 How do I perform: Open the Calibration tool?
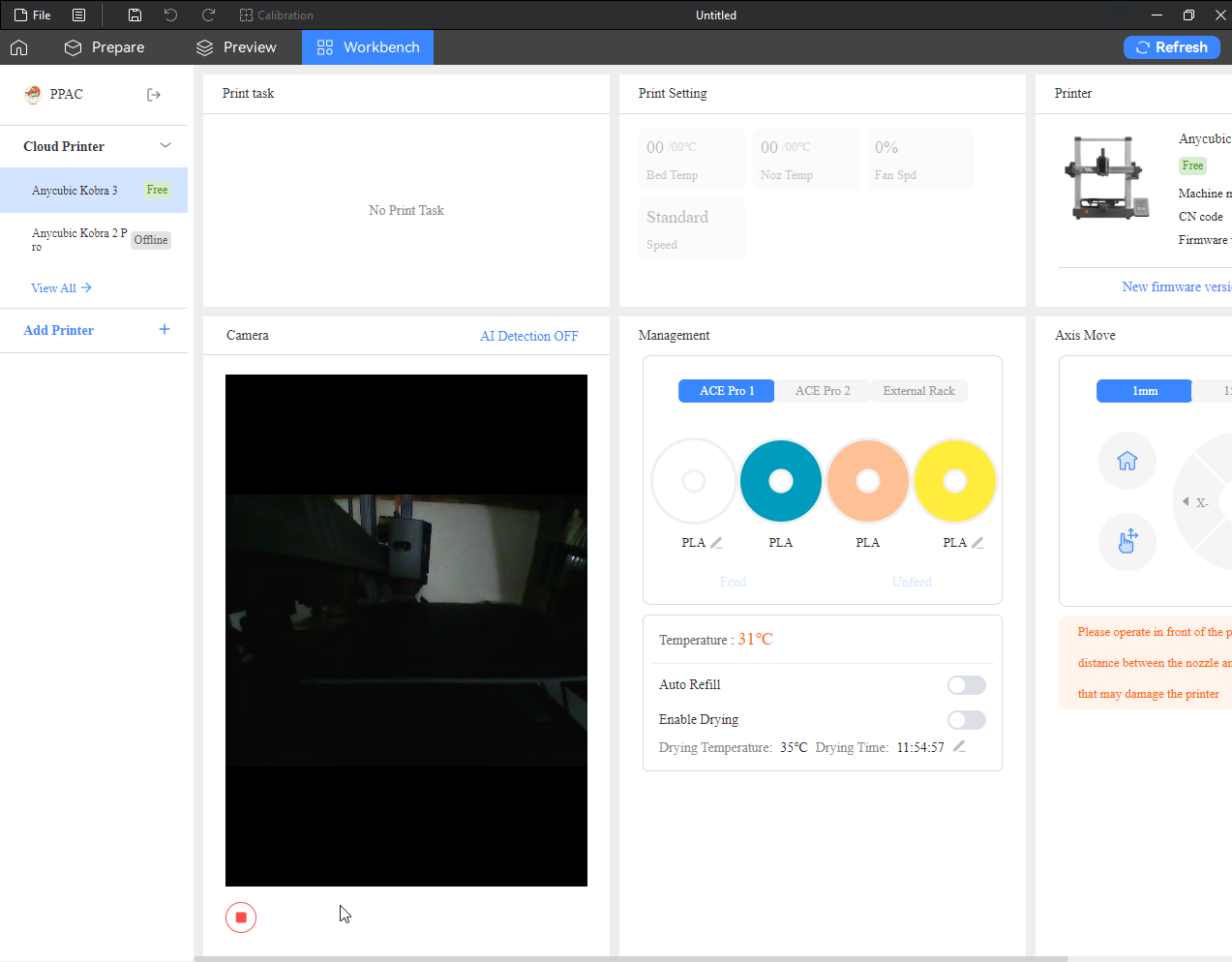(277, 15)
